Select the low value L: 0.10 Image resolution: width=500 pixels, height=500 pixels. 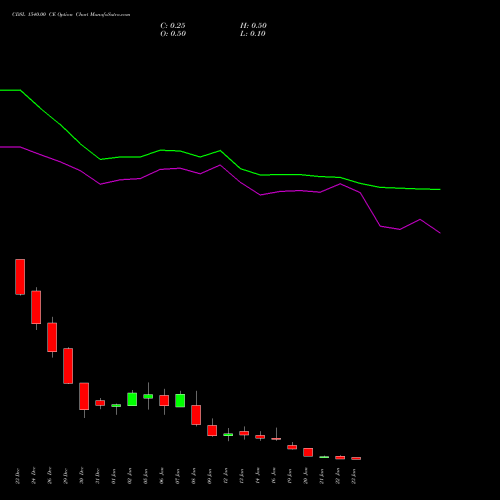(253, 34)
